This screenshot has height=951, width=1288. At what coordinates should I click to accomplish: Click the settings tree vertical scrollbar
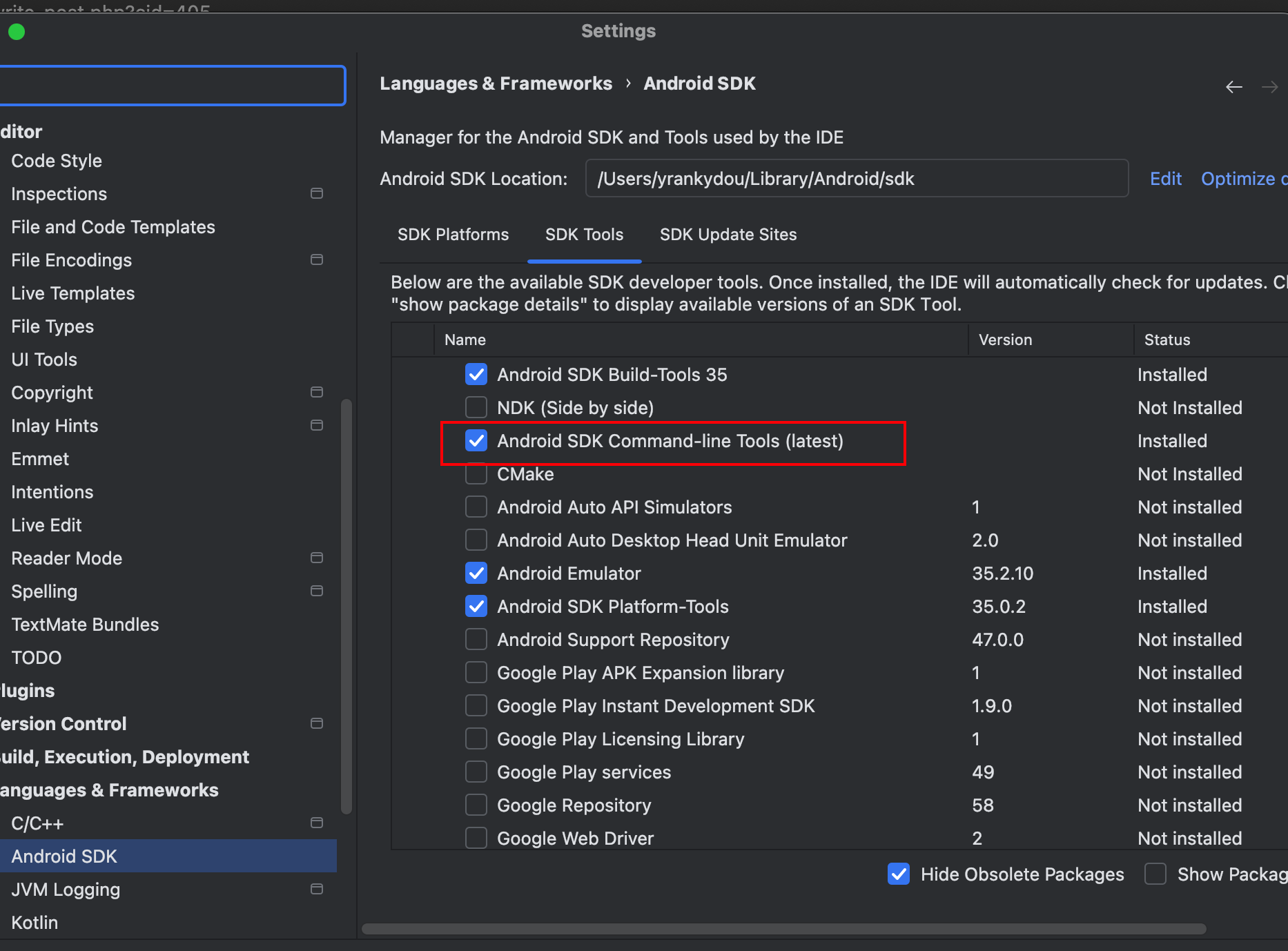347,607
